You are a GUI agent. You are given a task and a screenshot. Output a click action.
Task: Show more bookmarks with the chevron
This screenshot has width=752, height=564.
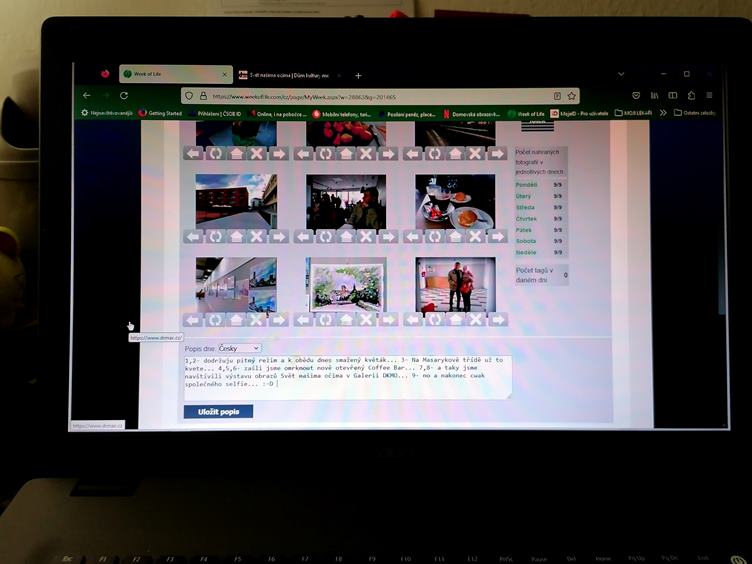coord(662,113)
